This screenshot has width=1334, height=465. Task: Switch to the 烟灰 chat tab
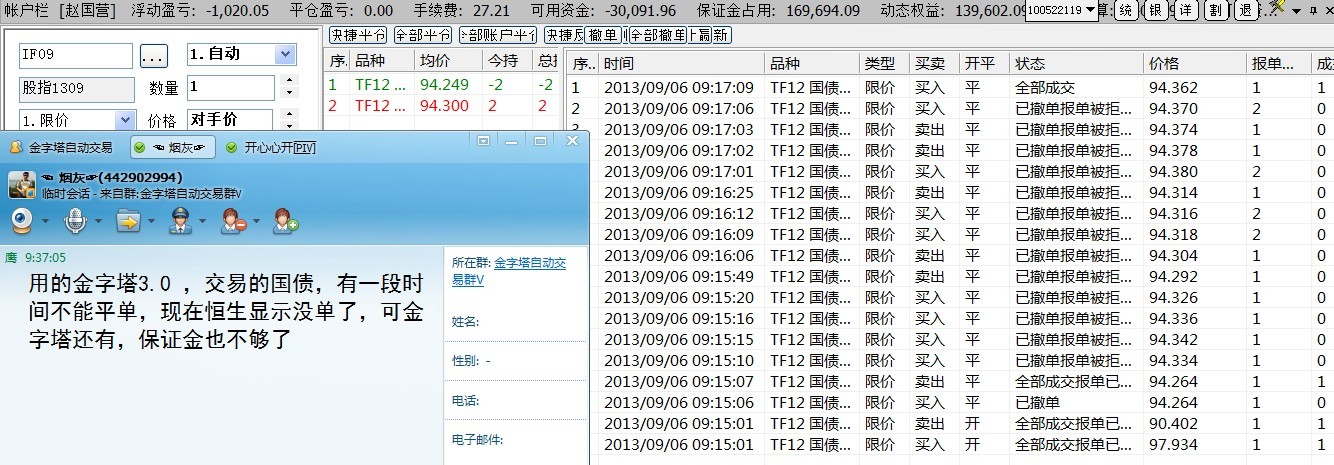(174, 148)
